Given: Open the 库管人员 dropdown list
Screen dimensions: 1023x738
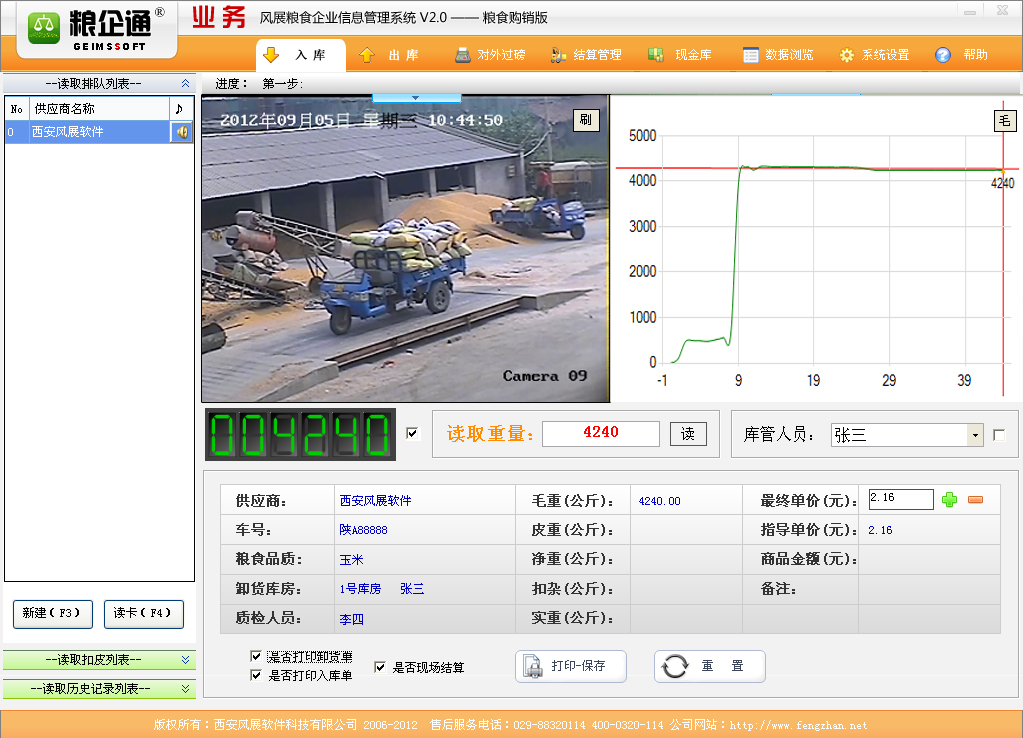Looking at the screenshot, I should [x=975, y=435].
